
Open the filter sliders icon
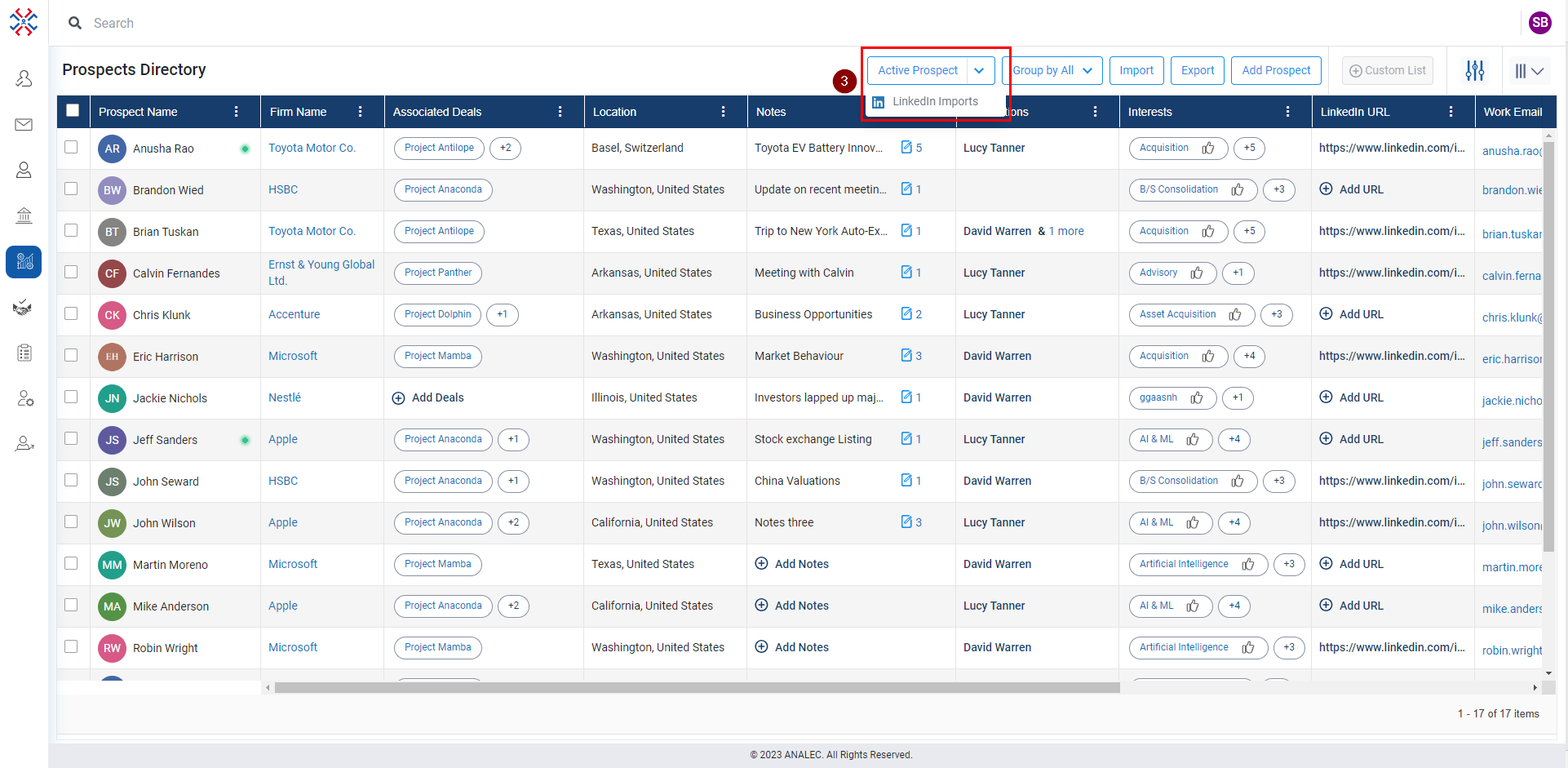pyautogui.click(x=1475, y=71)
